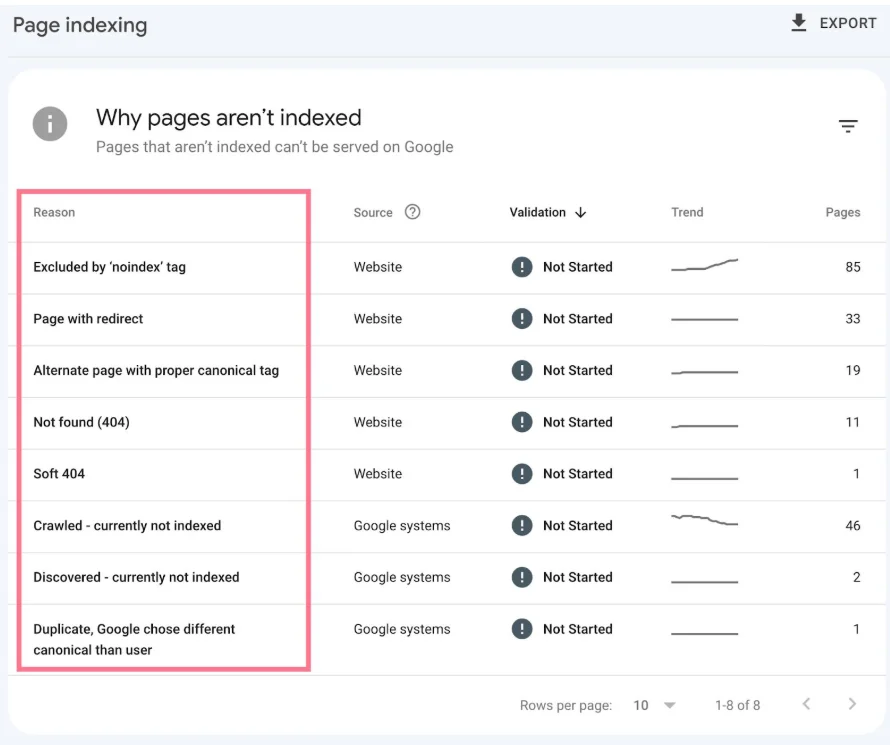Go to the previous page chevron
The height and width of the screenshot is (745, 890).
coord(806,704)
